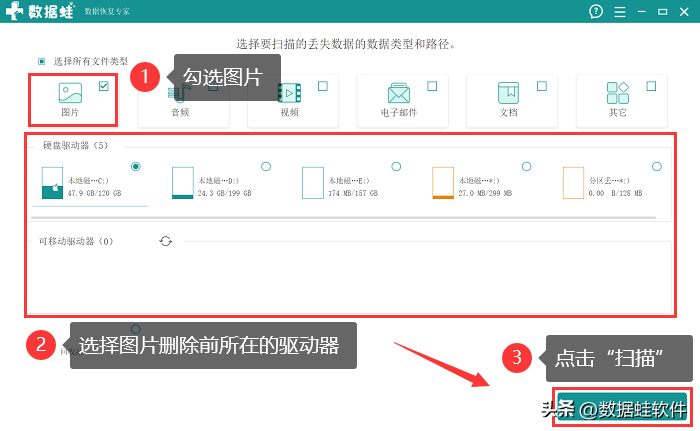
Task: Click the 47.9 GB/120 GB text
Action: 95,193
